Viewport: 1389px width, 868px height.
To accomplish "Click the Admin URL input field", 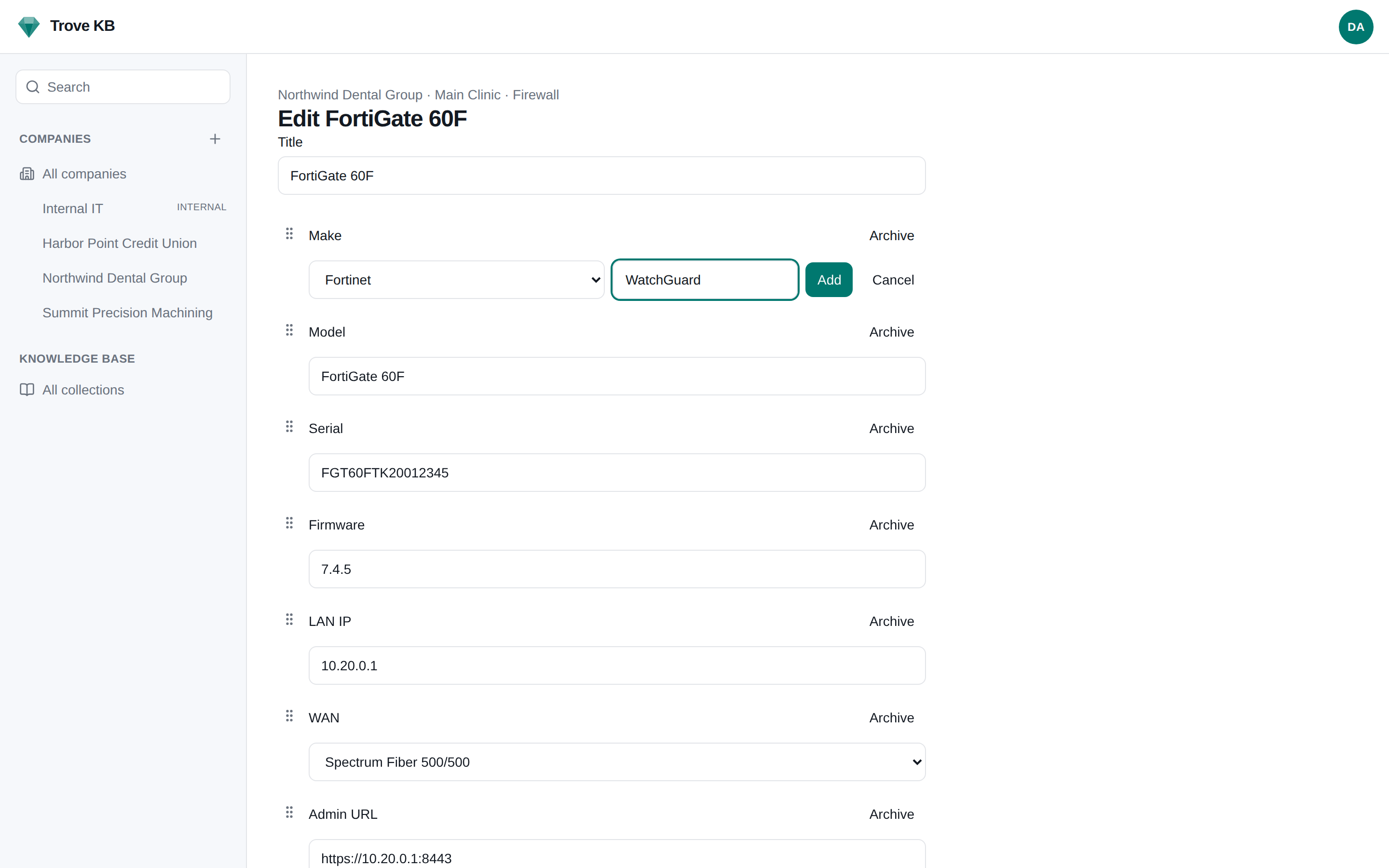I will [x=617, y=854].
